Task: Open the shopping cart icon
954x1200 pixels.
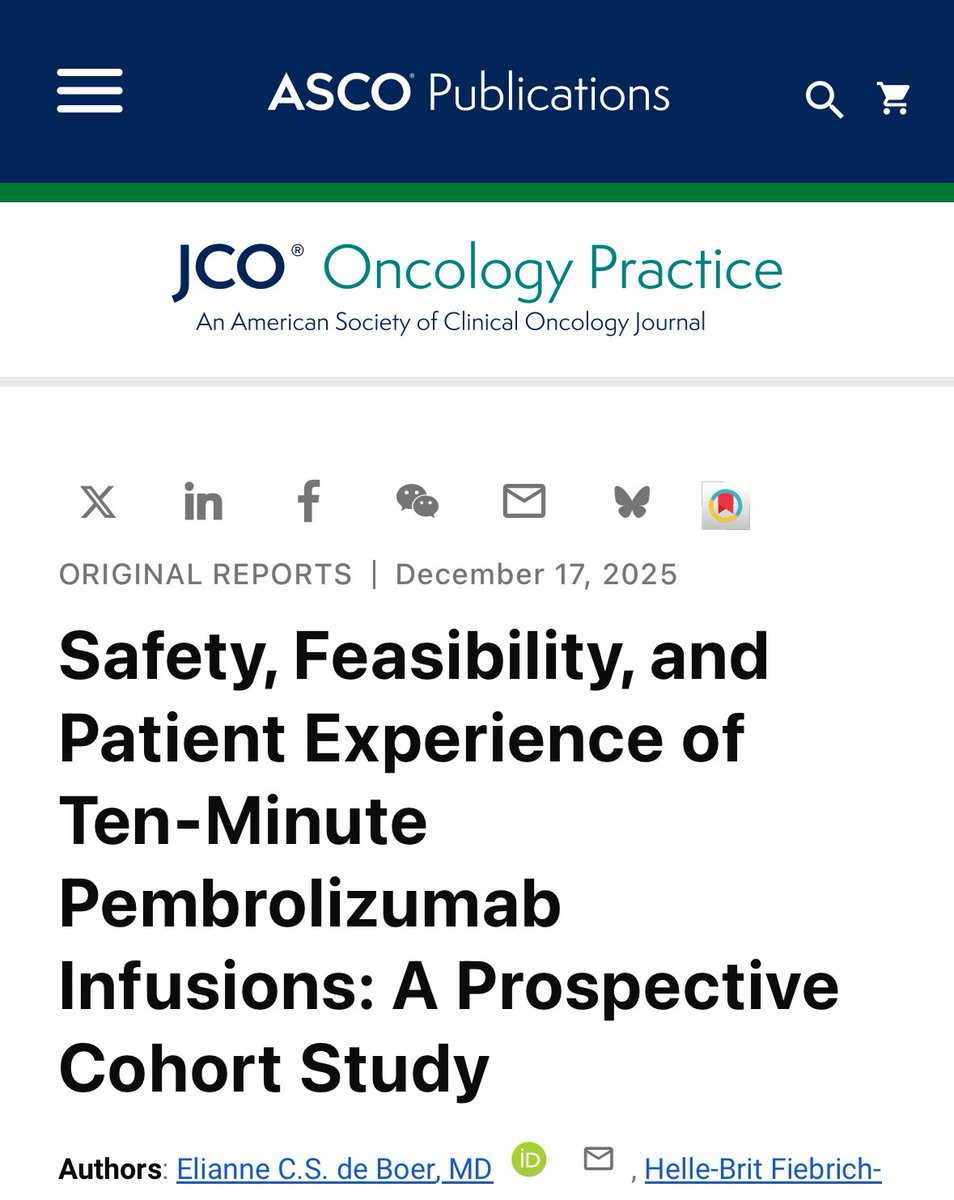Action: 894,98
